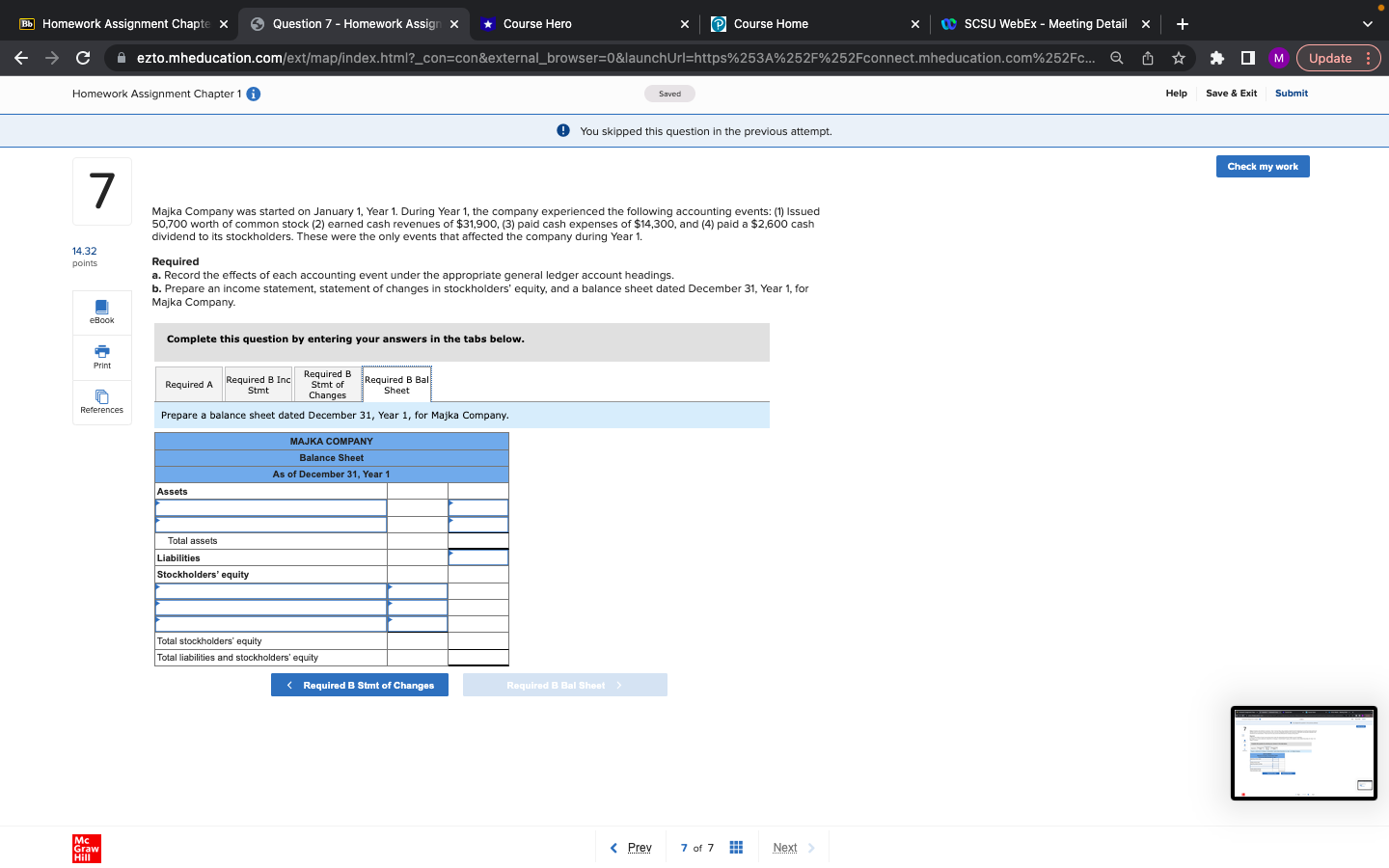This screenshot has height=868, width=1389.
Task: Open the browser extensions puzzle icon
Action: point(1216,58)
